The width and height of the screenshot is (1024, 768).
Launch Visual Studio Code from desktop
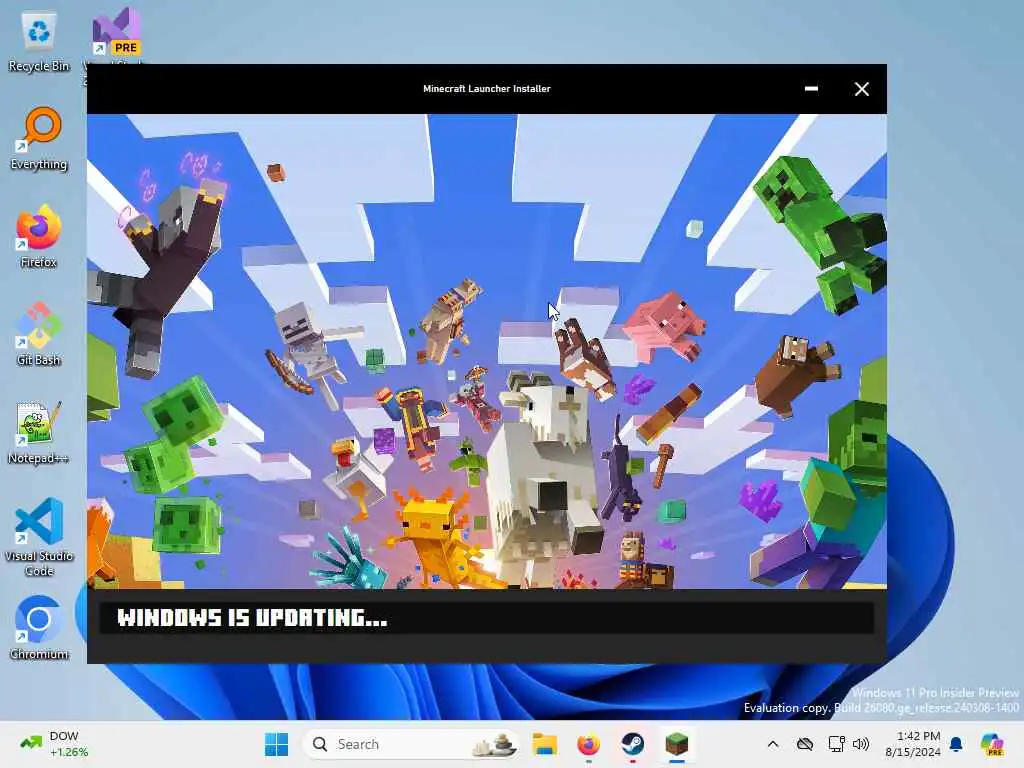click(39, 537)
